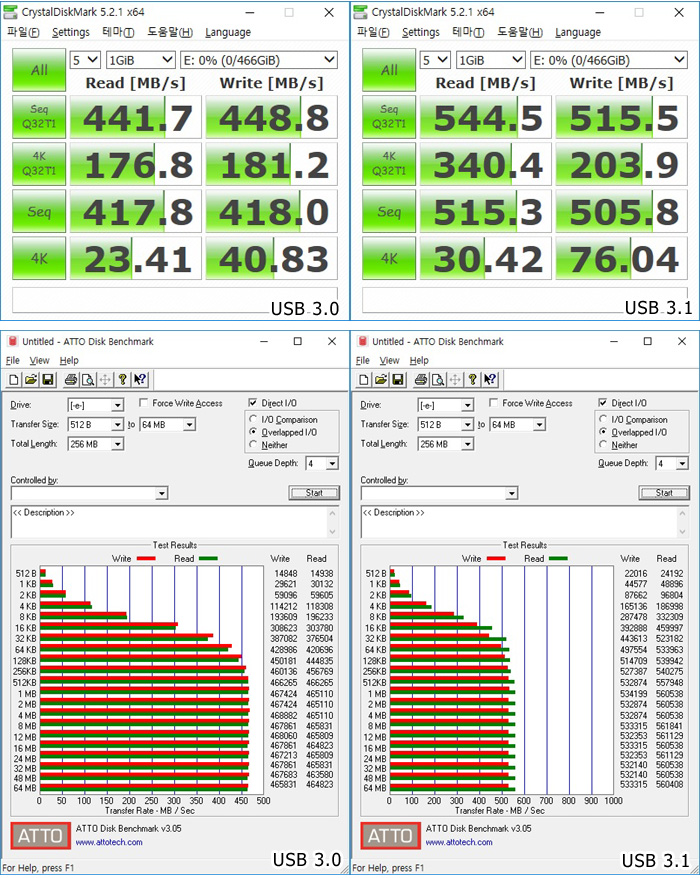
Task: Open test count dropdown in USB 3.0 CrystalDiskMark
Action: (85, 60)
